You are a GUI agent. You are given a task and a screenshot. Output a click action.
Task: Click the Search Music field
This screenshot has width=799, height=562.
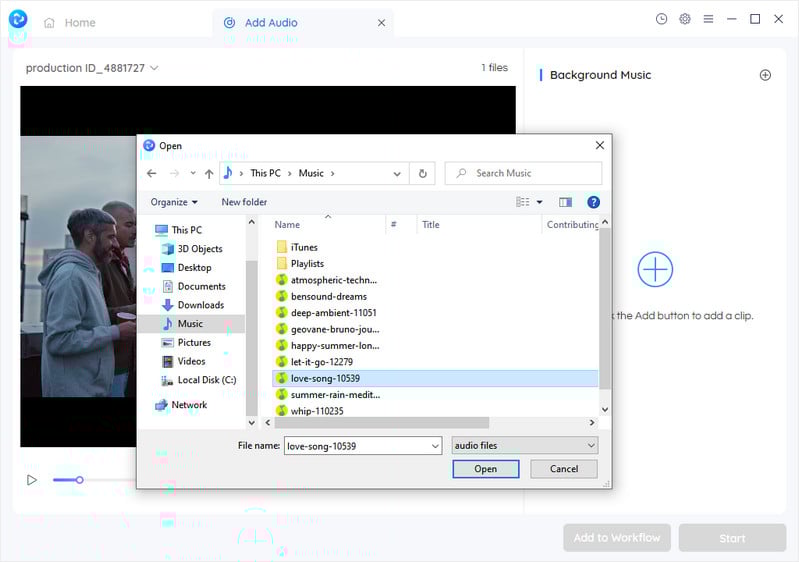(523, 173)
